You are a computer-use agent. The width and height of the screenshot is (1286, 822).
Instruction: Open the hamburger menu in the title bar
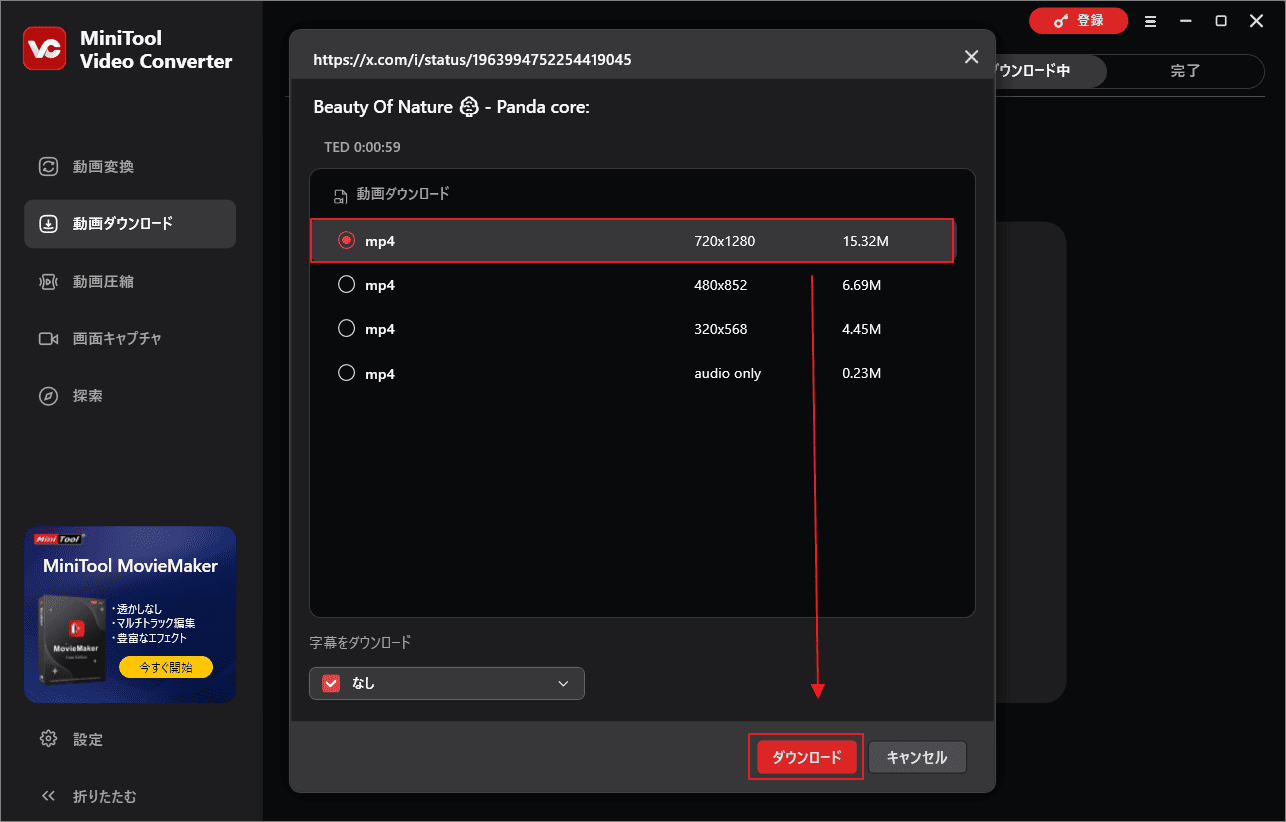tap(1150, 21)
